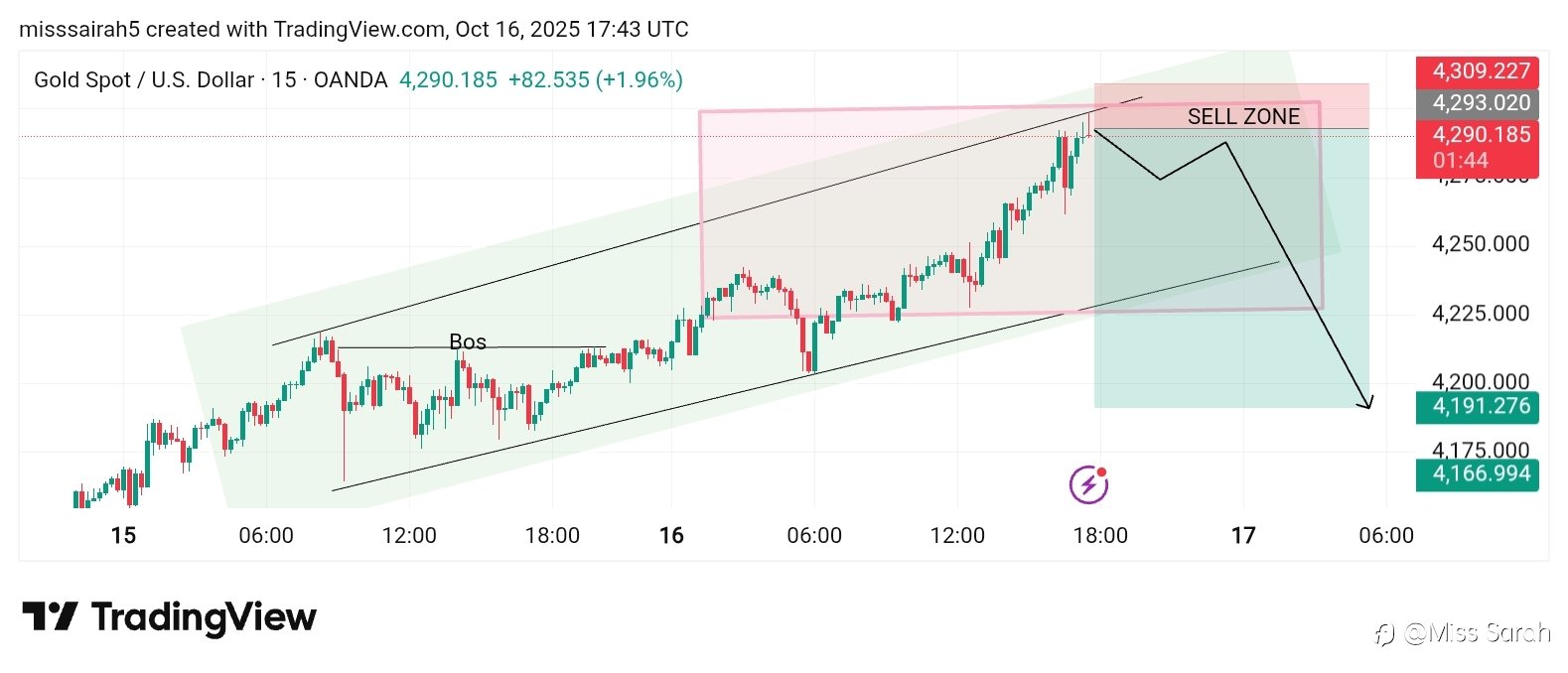Click the date label 17 on time axis
The image size is (1568, 673).
(1243, 536)
